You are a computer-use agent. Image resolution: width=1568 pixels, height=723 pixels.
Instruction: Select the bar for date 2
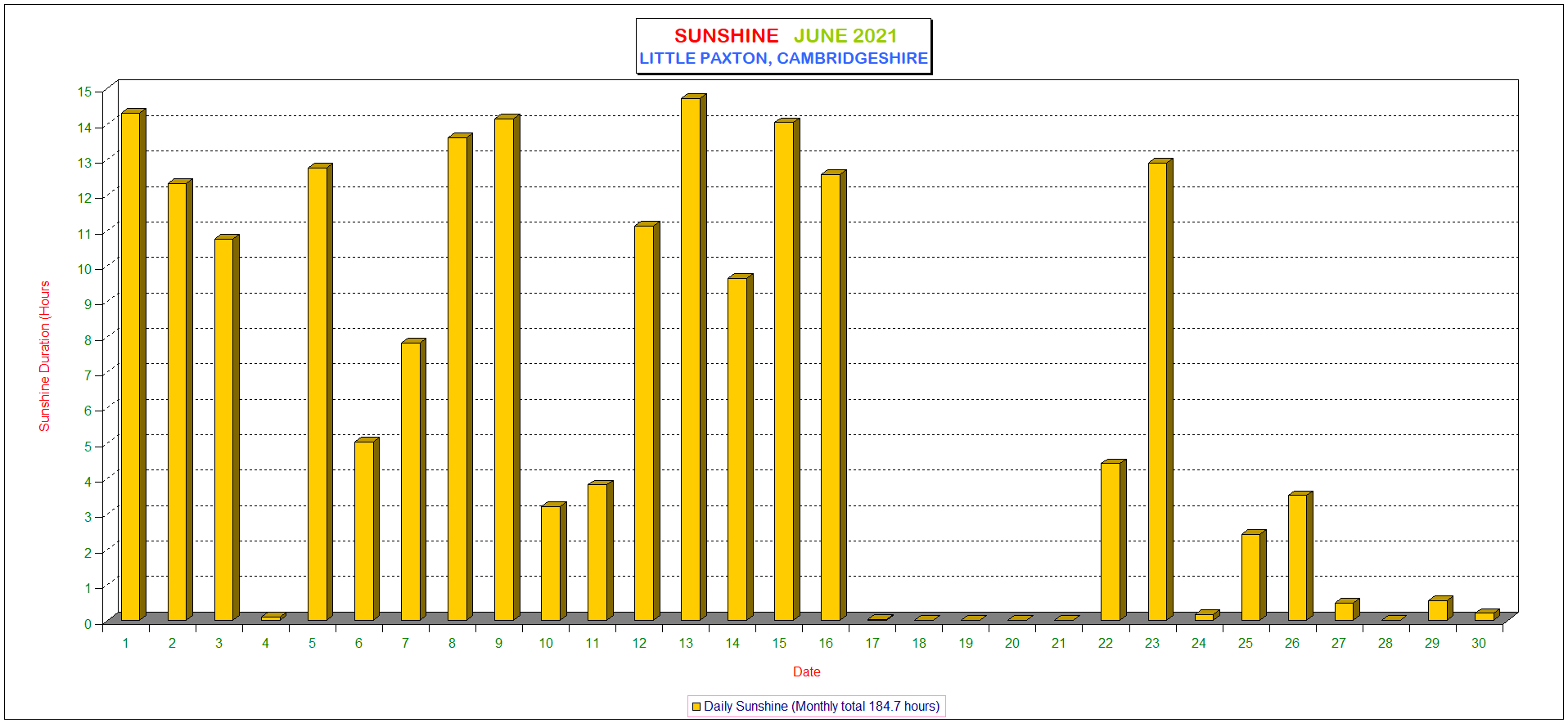pyautogui.click(x=180, y=400)
